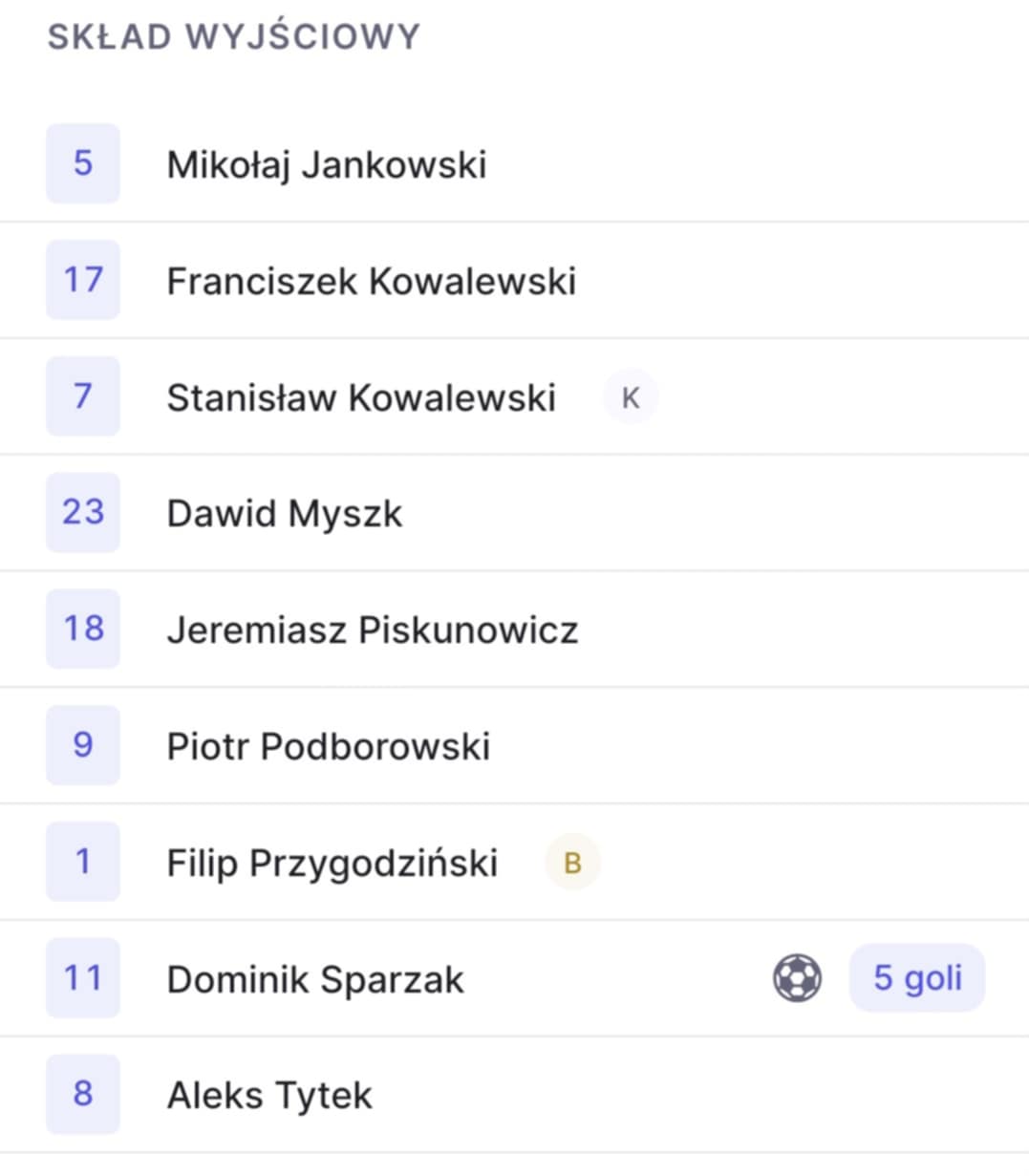This screenshot has width=1029, height=1176.
Task: Click the B goalkeeper badge beside Filip Przygodziński
Action: pyautogui.click(x=572, y=863)
